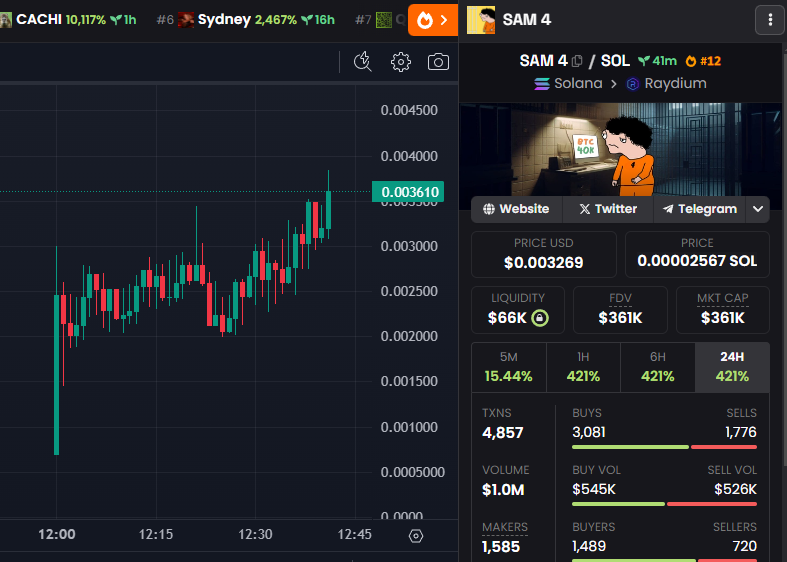The image size is (787, 562).
Task: Open the CACHI trending token
Action: pyautogui.click(x=68, y=20)
